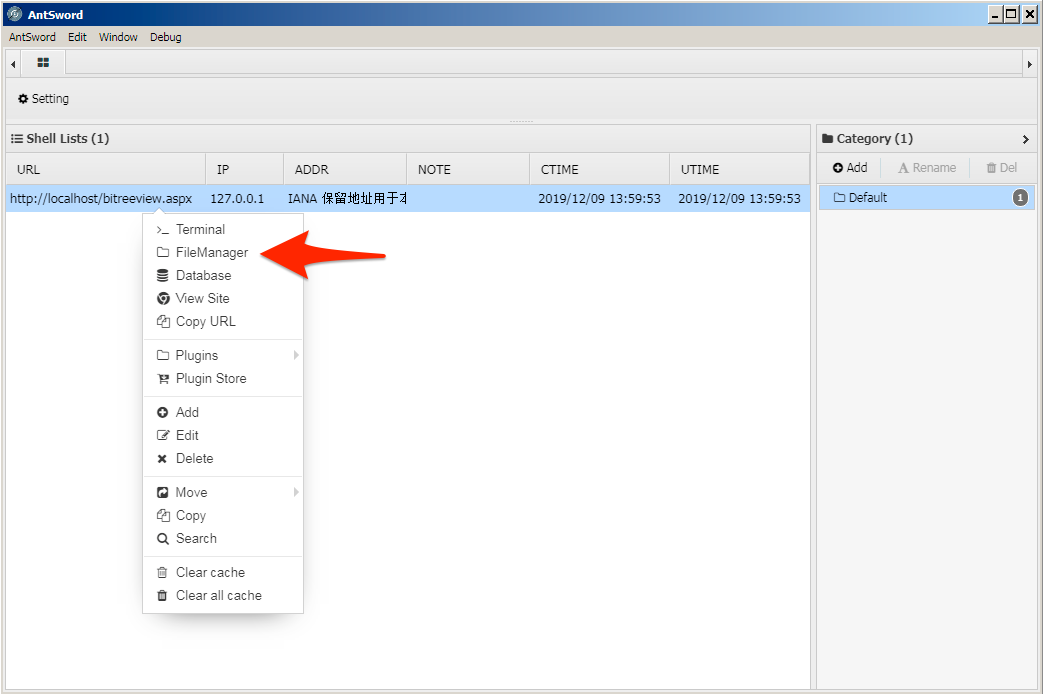The height and width of the screenshot is (694, 1043).
Task: Click the Plugins folder icon
Action: pyautogui.click(x=162, y=355)
